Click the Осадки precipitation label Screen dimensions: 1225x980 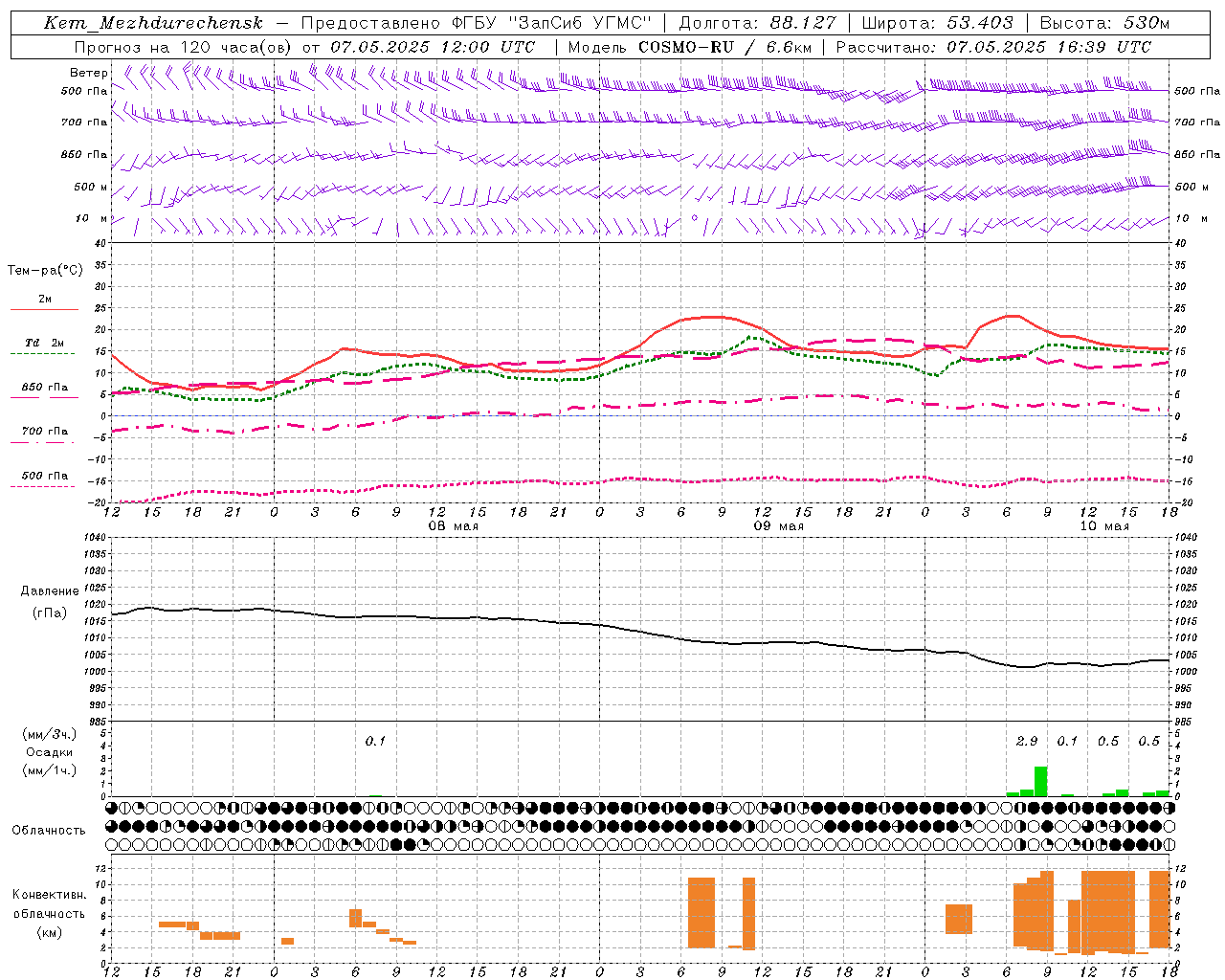pyautogui.click(x=50, y=752)
